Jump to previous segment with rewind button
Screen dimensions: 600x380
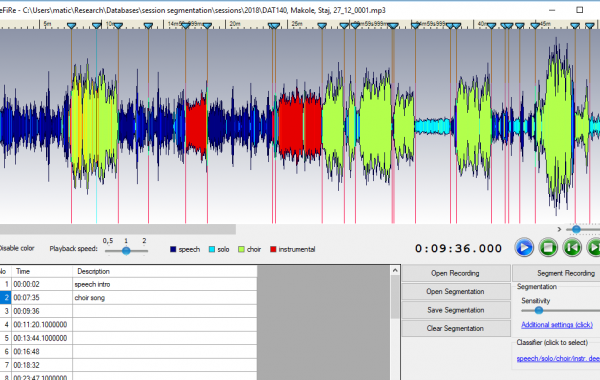(x=572, y=248)
